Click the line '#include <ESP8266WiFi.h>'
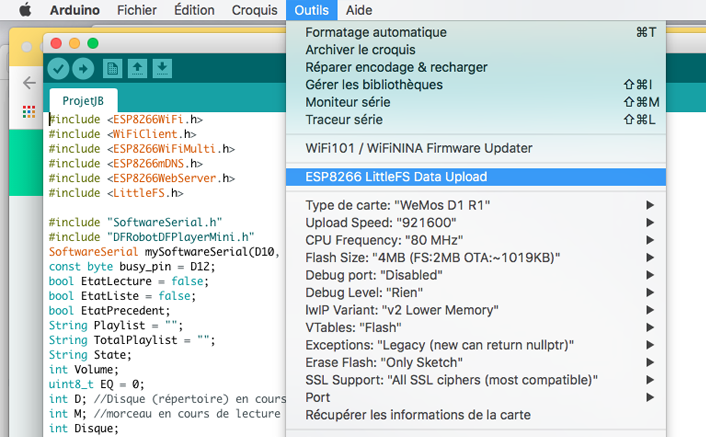Viewport: 706px width, 437px height. click(126, 119)
